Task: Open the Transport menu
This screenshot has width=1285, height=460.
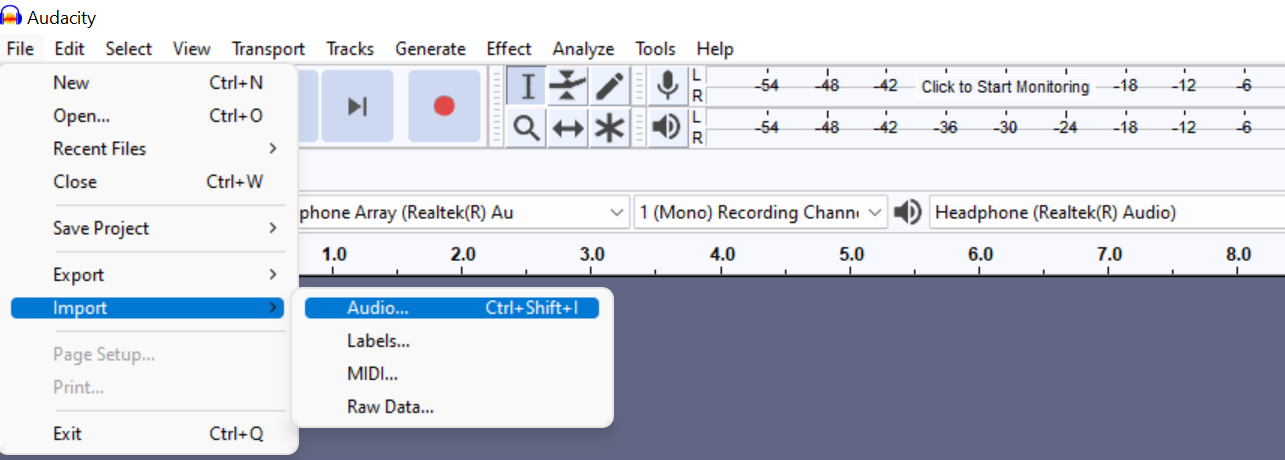Action: (268, 48)
